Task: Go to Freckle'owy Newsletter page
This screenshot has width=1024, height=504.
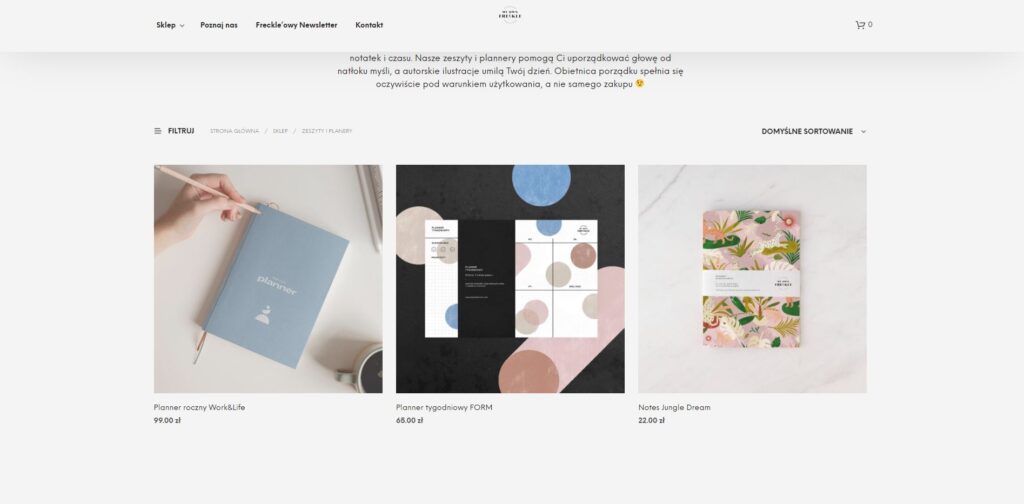Action: [x=296, y=25]
